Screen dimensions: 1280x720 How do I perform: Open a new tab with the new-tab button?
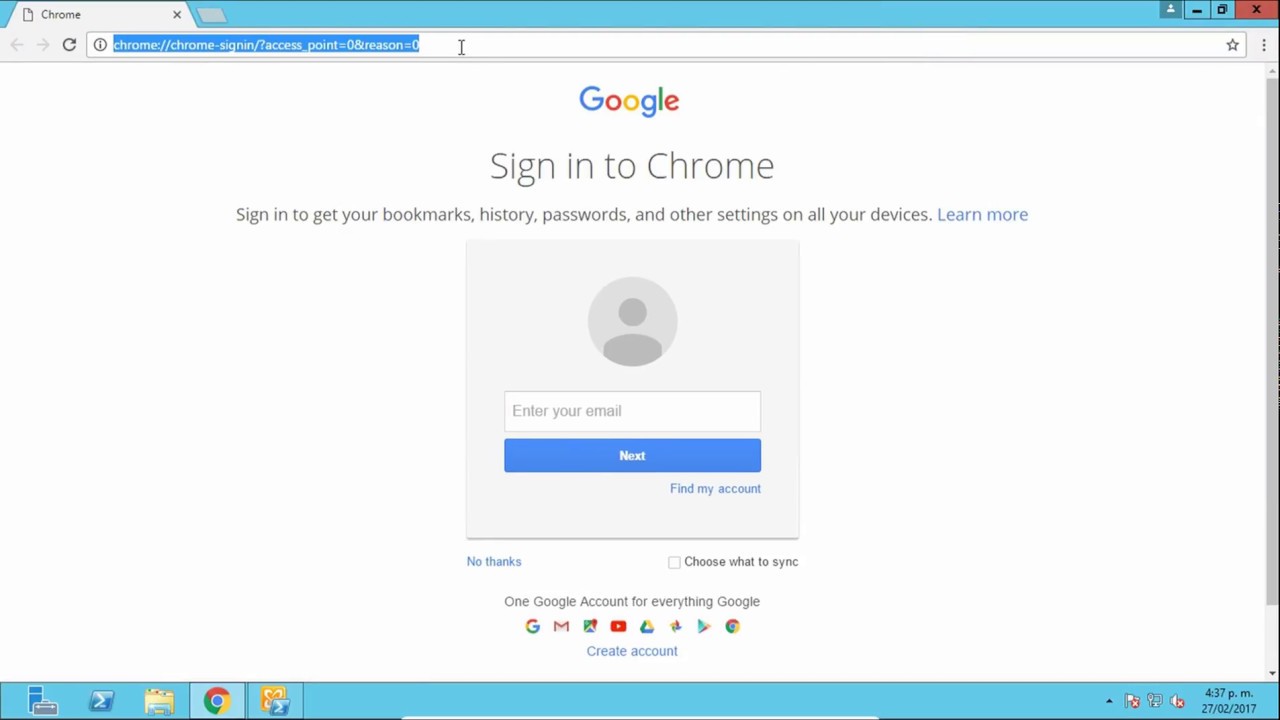pyautogui.click(x=211, y=15)
